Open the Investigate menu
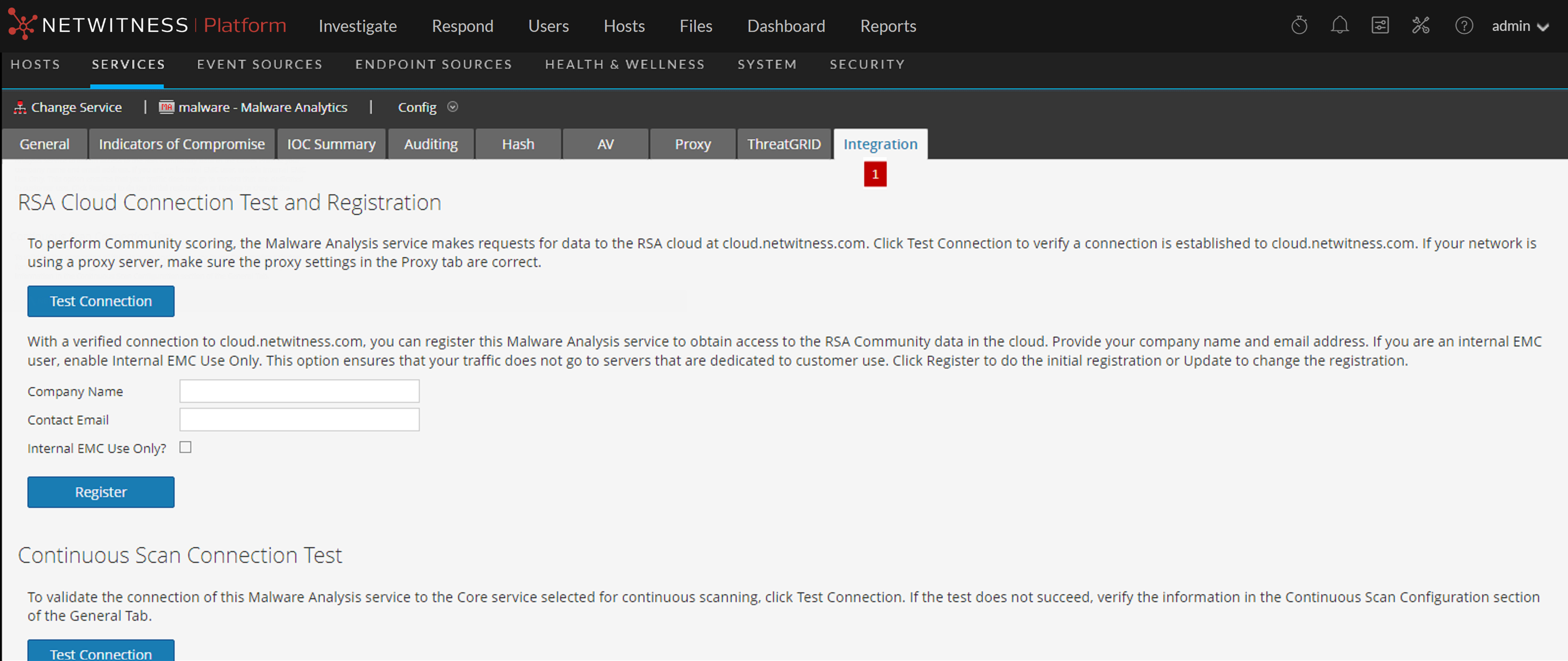 pyautogui.click(x=358, y=26)
